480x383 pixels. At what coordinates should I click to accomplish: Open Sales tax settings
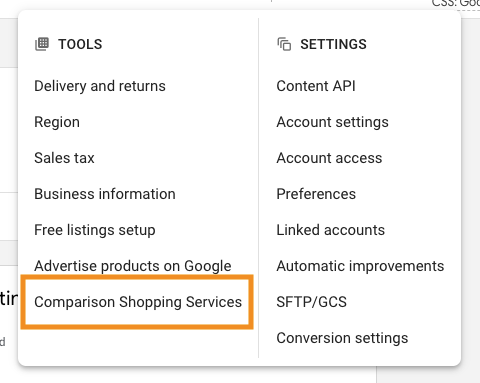pyautogui.click(x=64, y=158)
